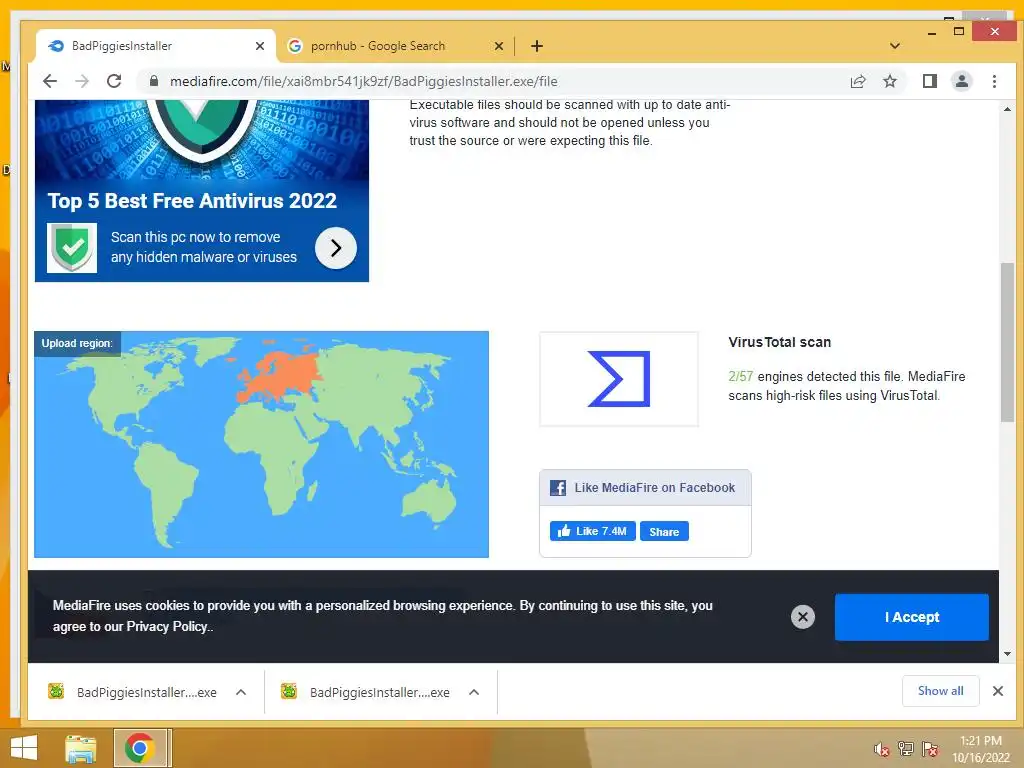Viewport: 1024px width, 768px height.
Task: Click the upload region world map
Action: pos(261,444)
